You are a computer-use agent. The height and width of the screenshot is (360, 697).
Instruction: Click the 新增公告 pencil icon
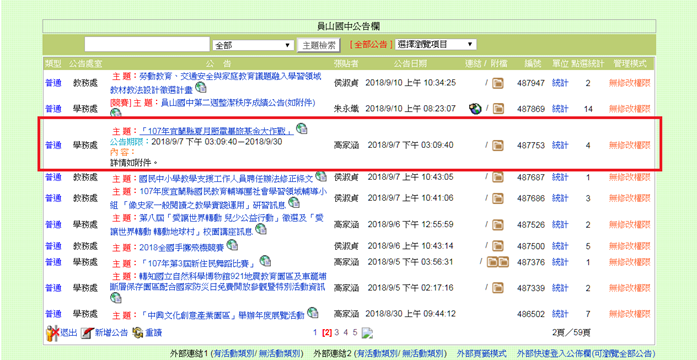[x=87, y=332]
